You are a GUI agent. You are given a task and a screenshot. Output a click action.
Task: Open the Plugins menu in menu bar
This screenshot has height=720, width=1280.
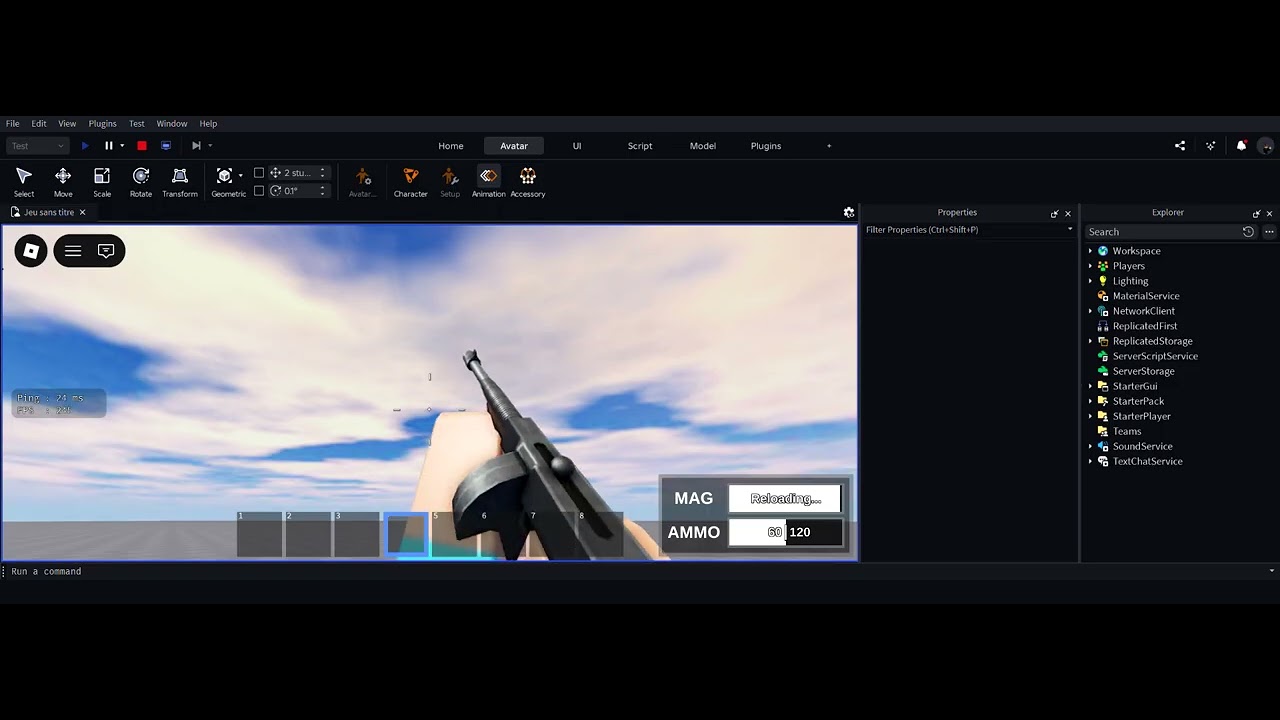[x=102, y=124]
